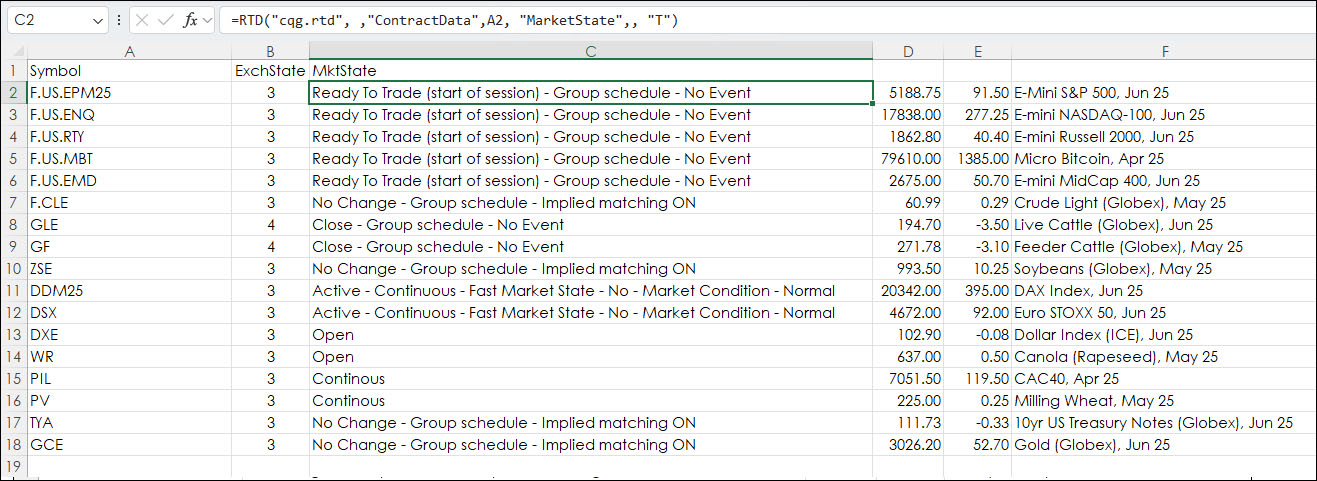The image size is (1317, 481).
Task: Click the MktState header cell
Action: 591,71
